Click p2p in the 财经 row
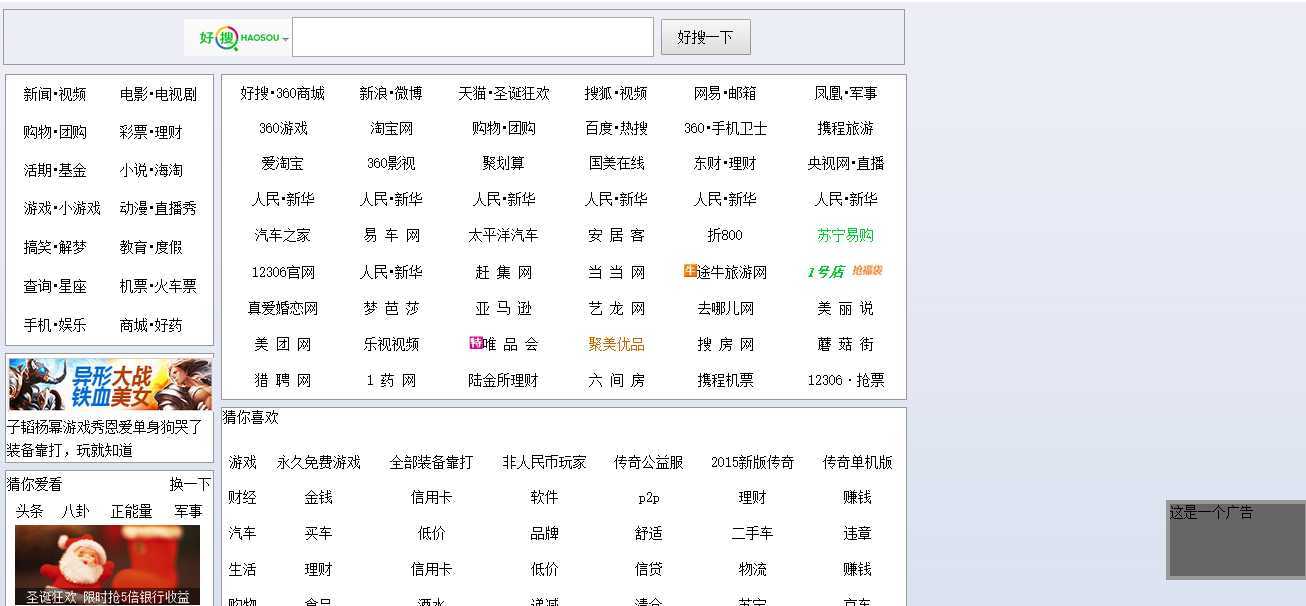1306x606 pixels. tap(649, 497)
